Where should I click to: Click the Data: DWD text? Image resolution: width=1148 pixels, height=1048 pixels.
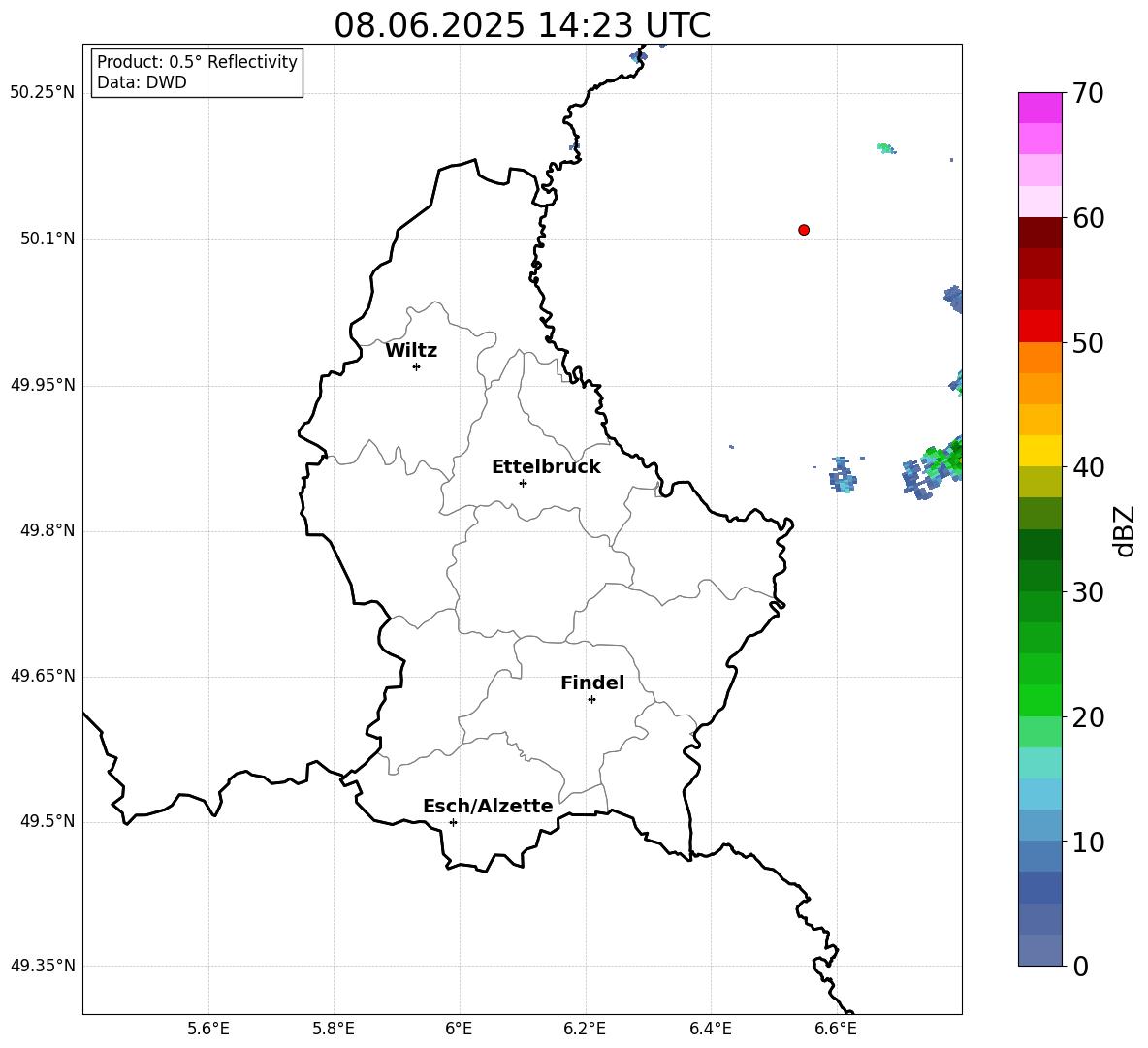(142, 82)
